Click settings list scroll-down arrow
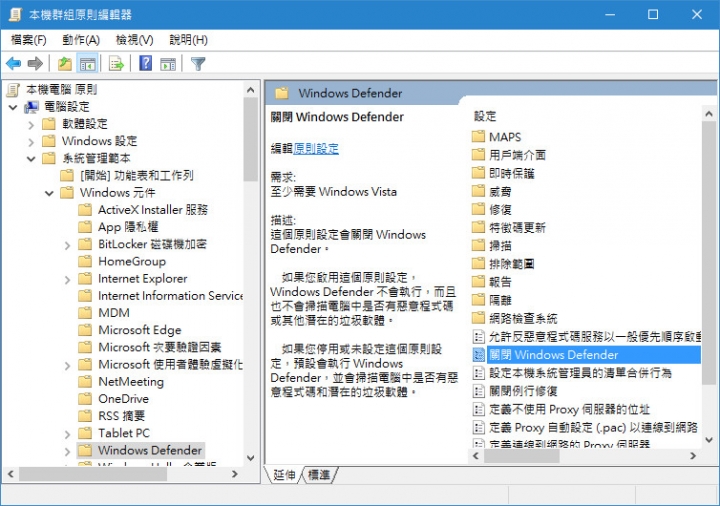Image resolution: width=720 pixels, height=506 pixels. click(709, 440)
